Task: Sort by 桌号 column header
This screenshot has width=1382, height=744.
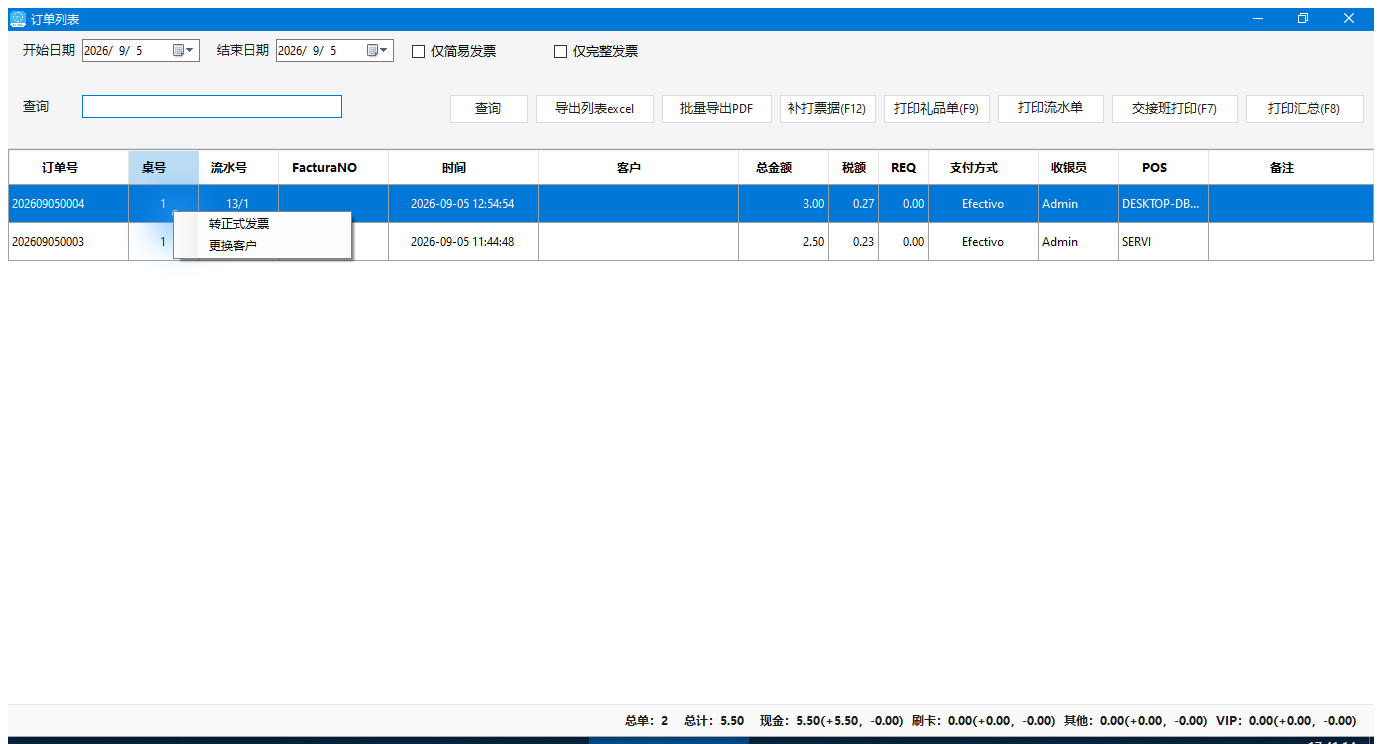Action: [163, 167]
